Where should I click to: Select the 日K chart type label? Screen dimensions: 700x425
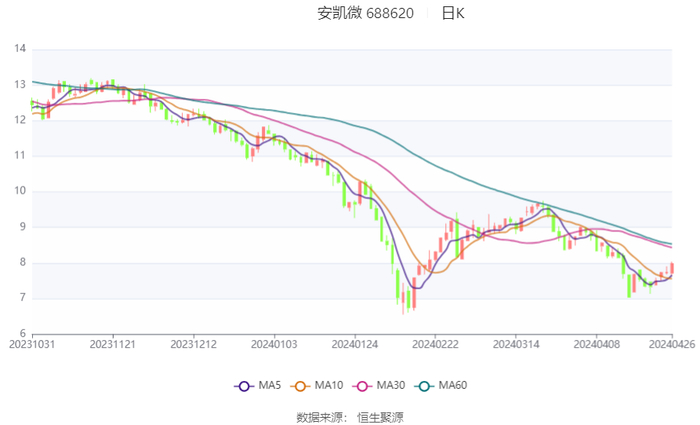[453, 13]
